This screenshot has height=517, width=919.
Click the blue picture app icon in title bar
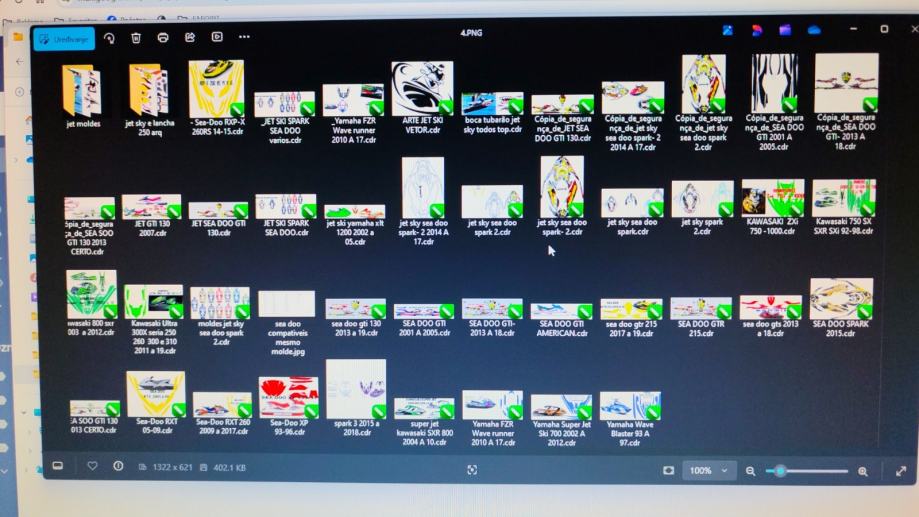727,30
